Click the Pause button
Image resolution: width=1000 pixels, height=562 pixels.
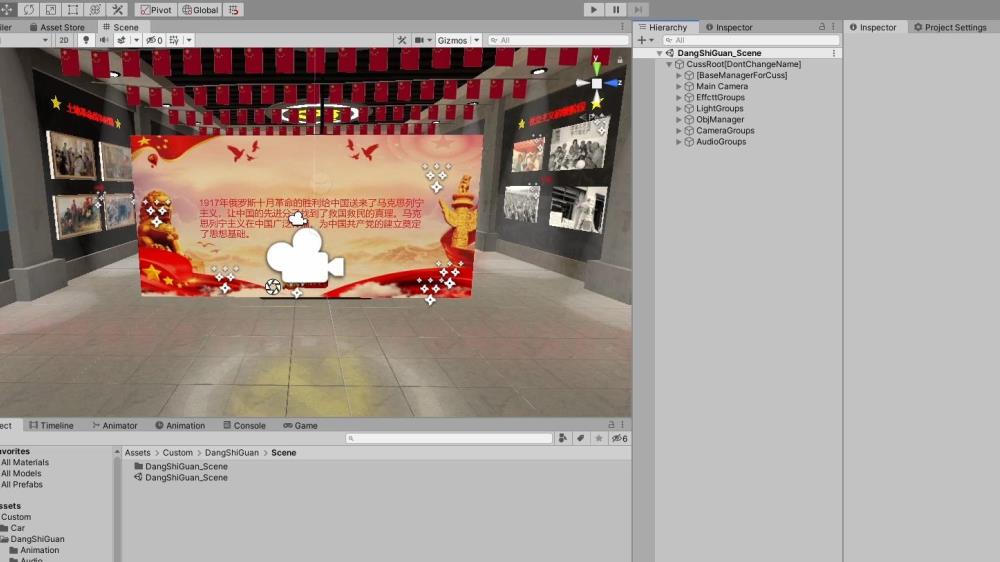click(x=616, y=10)
